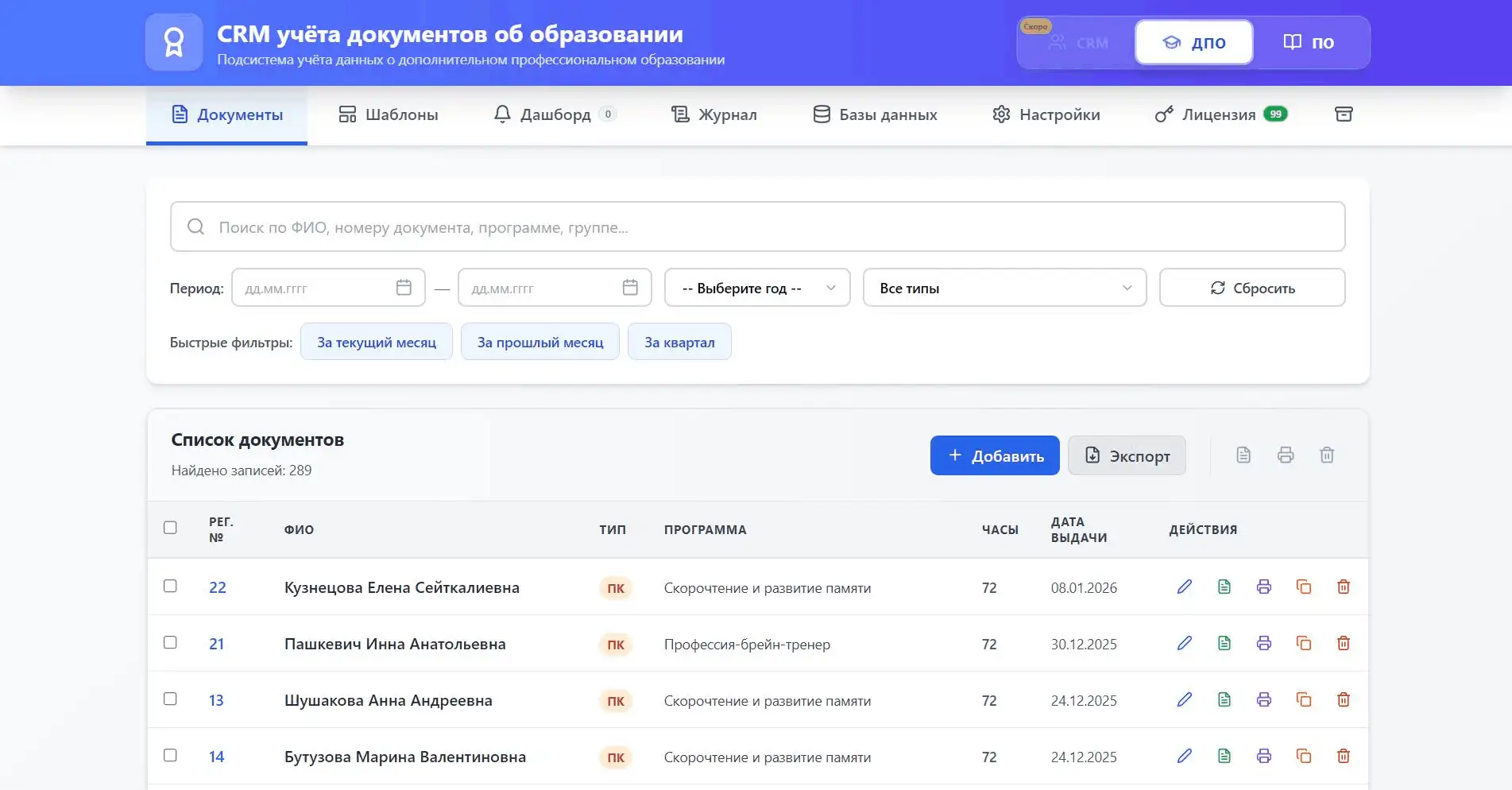
Task: Print the Пашкевич Инна document
Action: point(1264,643)
